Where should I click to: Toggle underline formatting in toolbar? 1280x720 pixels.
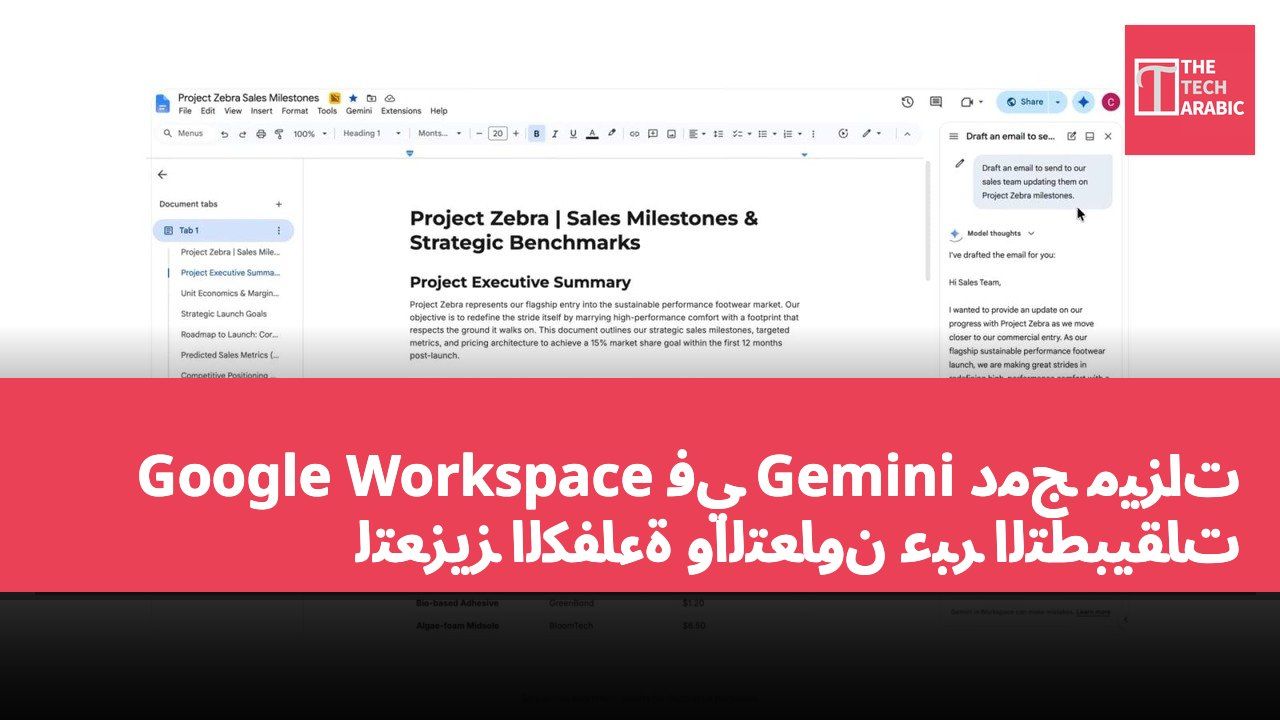[x=573, y=133]
